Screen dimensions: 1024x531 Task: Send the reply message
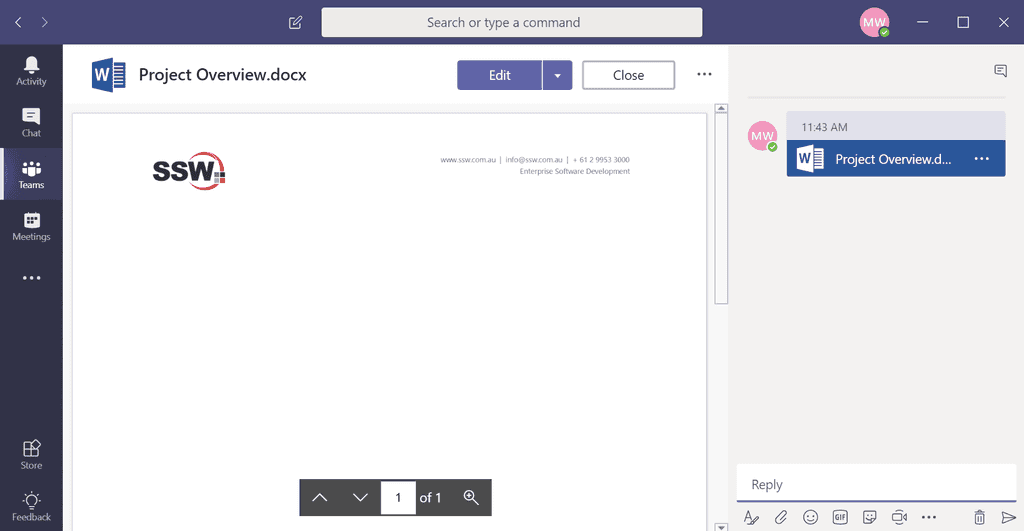[x=1008, y=517]
